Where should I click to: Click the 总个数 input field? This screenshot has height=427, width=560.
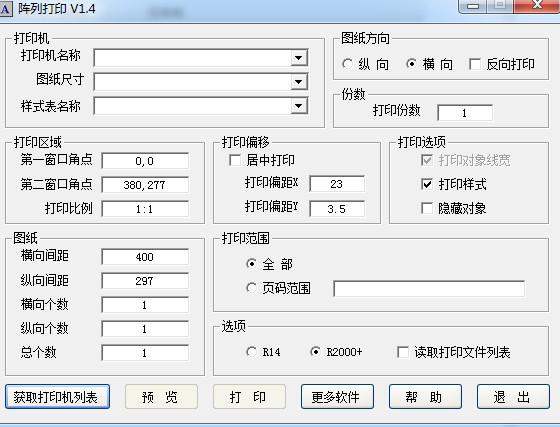(x=145, y=353)
